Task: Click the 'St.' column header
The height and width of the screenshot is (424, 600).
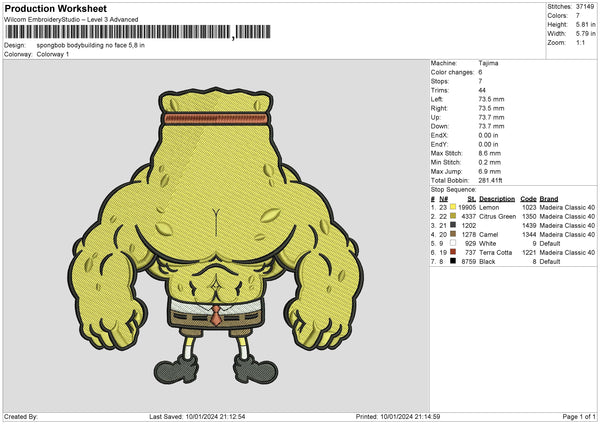Action: 471,199
